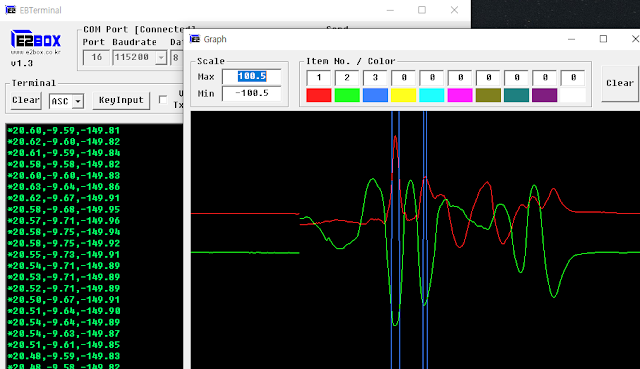The height and width of the screenshot is (369, 640).
Task: Click the KeyInput button
Action: [121, 100]
